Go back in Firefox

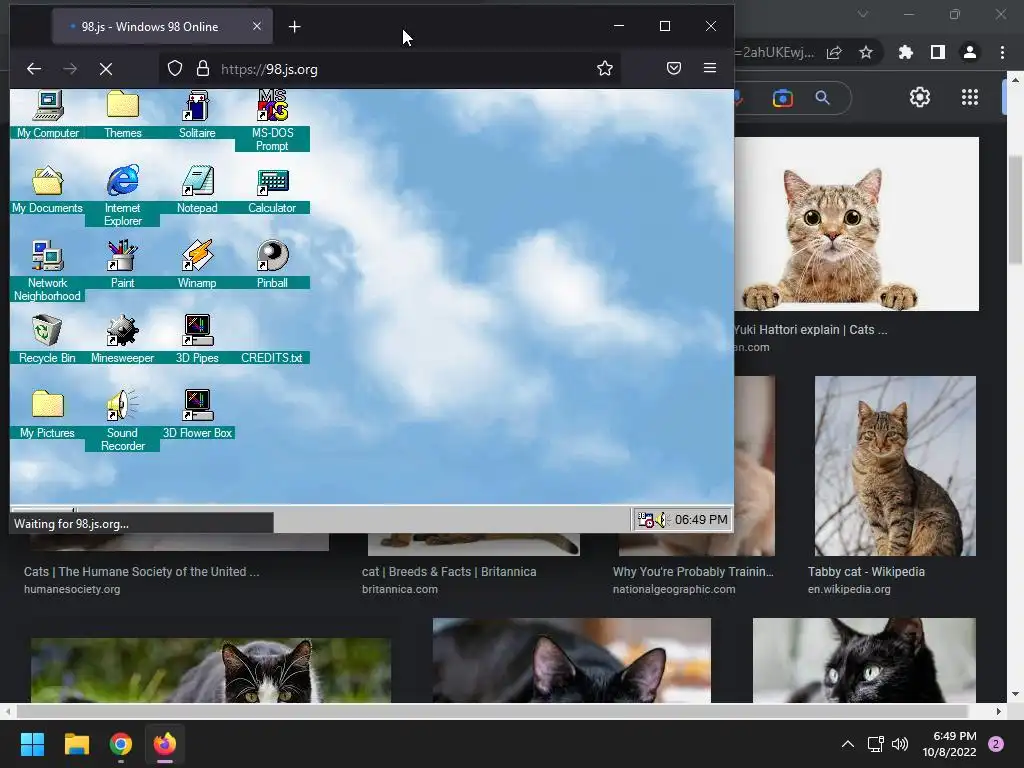(34, 69)
